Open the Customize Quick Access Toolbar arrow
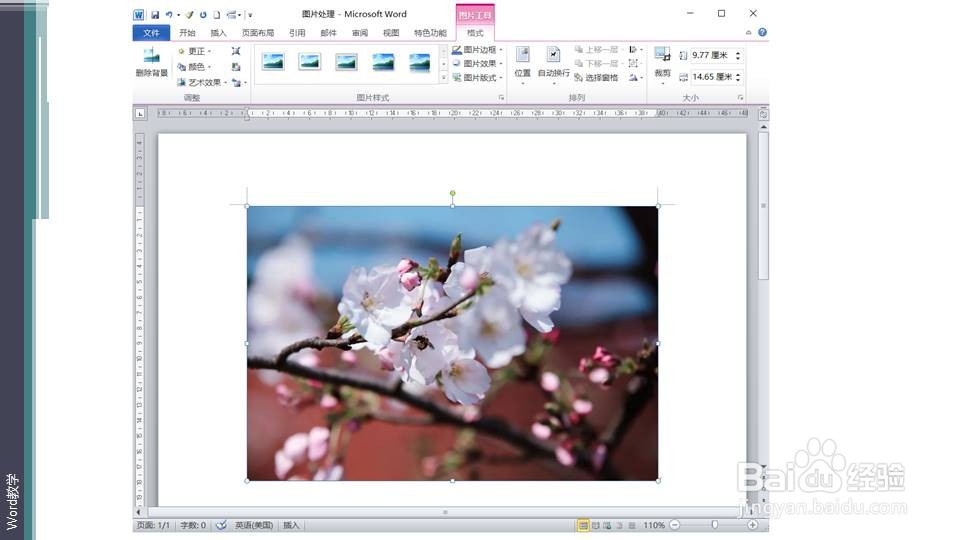960x540 pixels. click(250, 15)
